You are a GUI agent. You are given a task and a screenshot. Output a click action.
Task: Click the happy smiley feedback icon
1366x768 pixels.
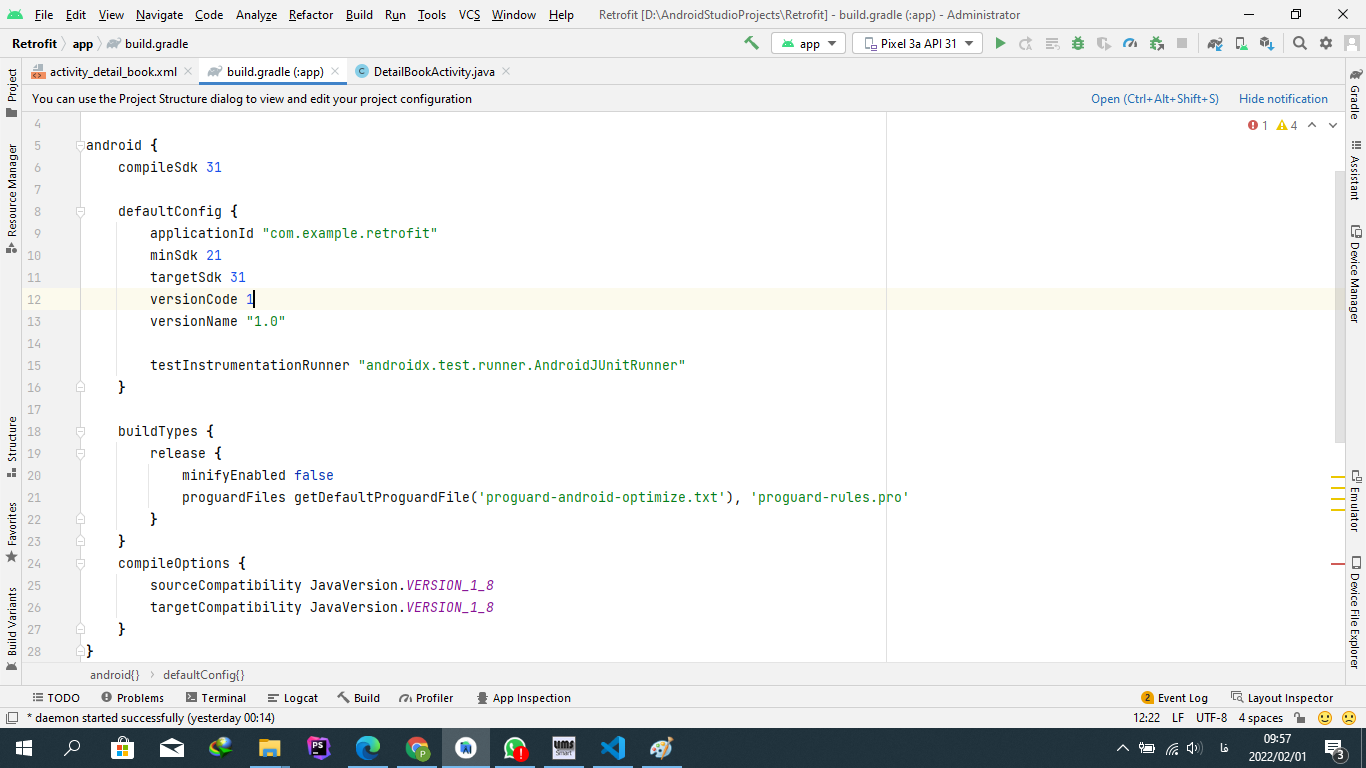click(x=1325, y=718)
